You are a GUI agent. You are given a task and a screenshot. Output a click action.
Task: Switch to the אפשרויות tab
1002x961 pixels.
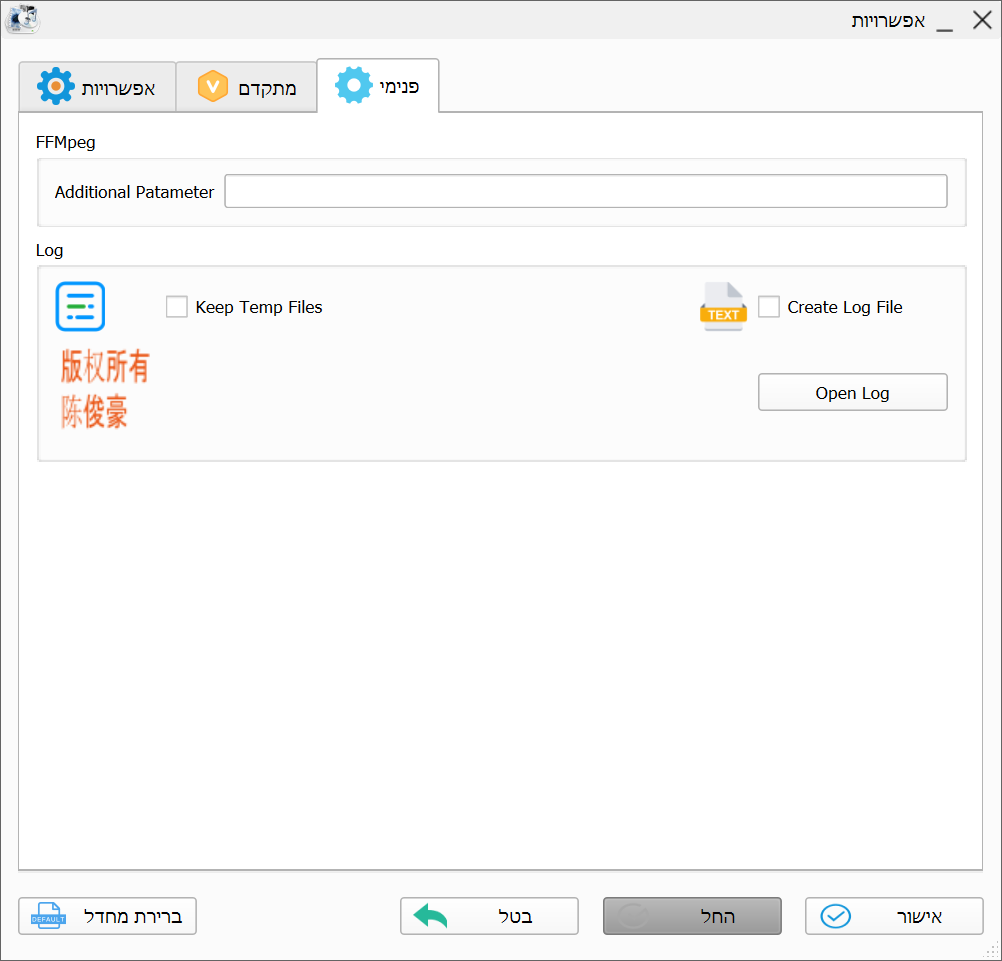(97, 87)
